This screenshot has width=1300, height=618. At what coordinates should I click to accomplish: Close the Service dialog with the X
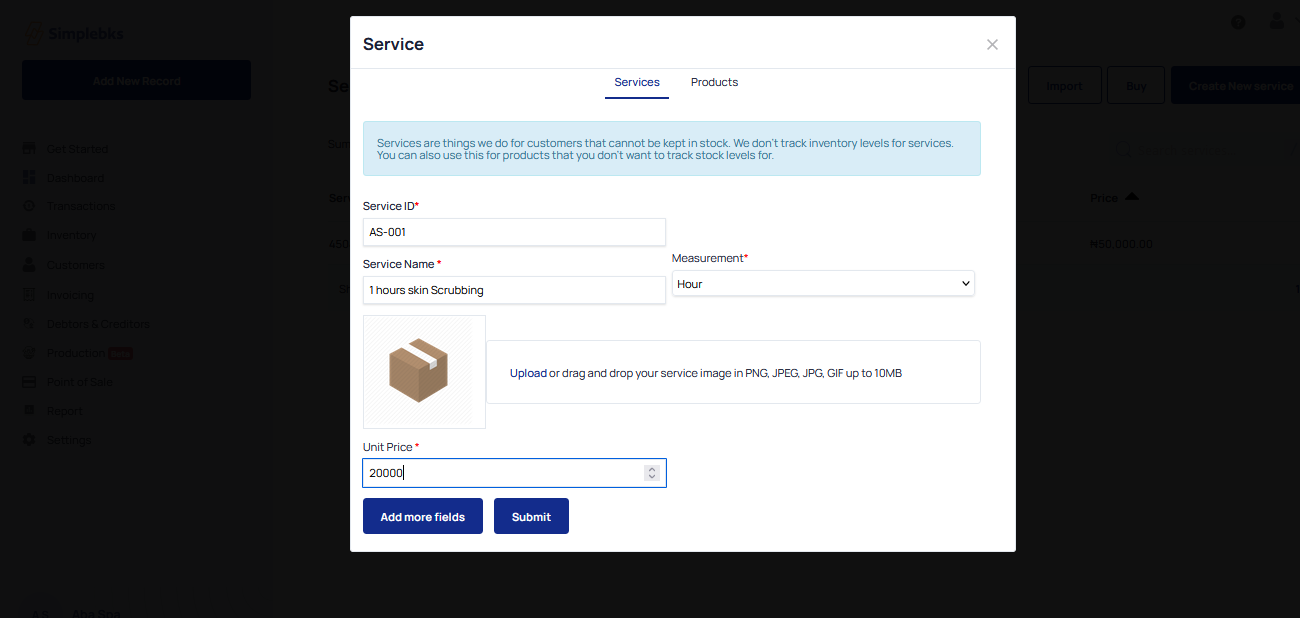(992, 45)
